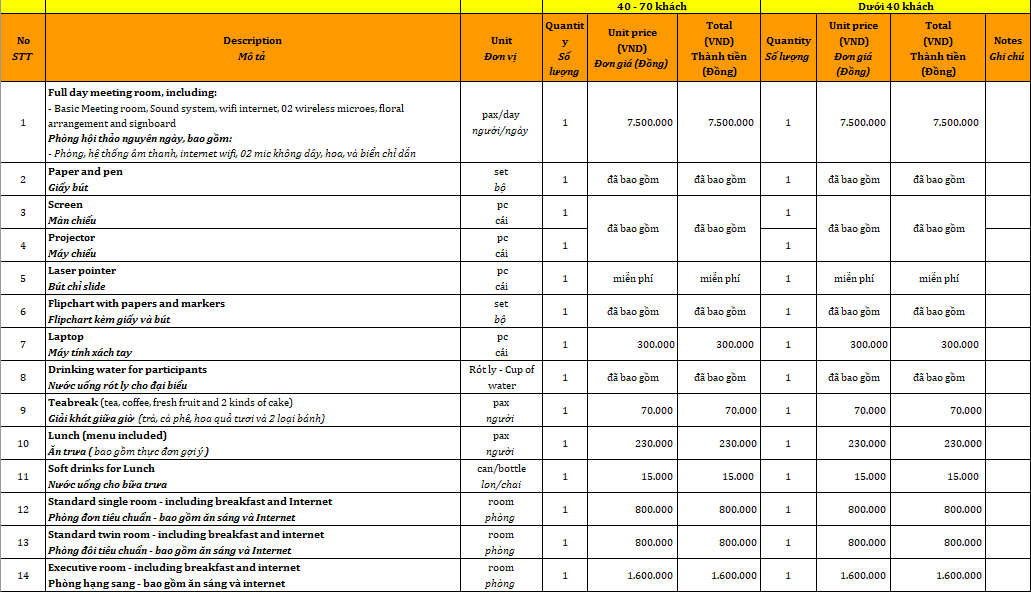Click the row number 7 cell

(x=23, y=344)
